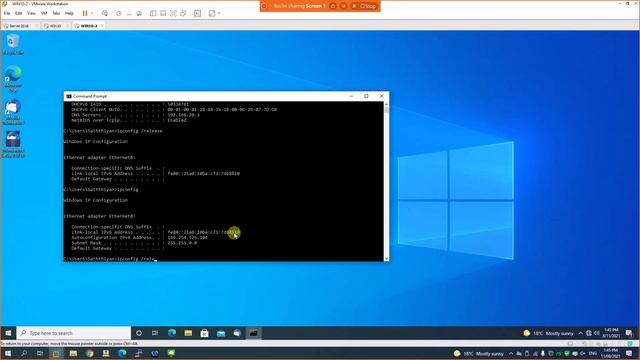The height and width of the screenshot is (360, 640).
Task: Expand the power options dropdown arrow
Action: [x=92, y=13]
